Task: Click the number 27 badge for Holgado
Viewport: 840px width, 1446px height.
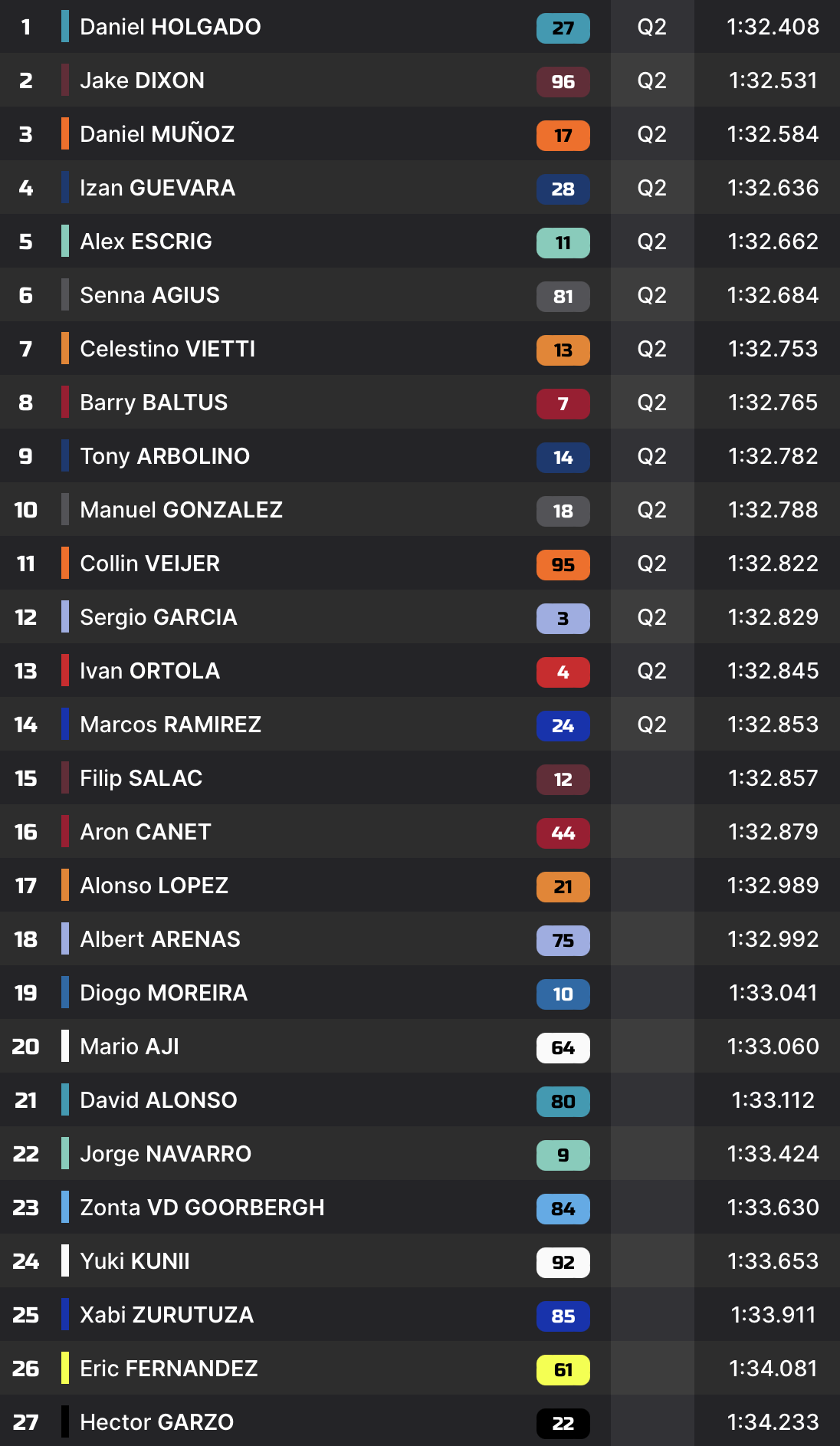Action: coord(563,28)
